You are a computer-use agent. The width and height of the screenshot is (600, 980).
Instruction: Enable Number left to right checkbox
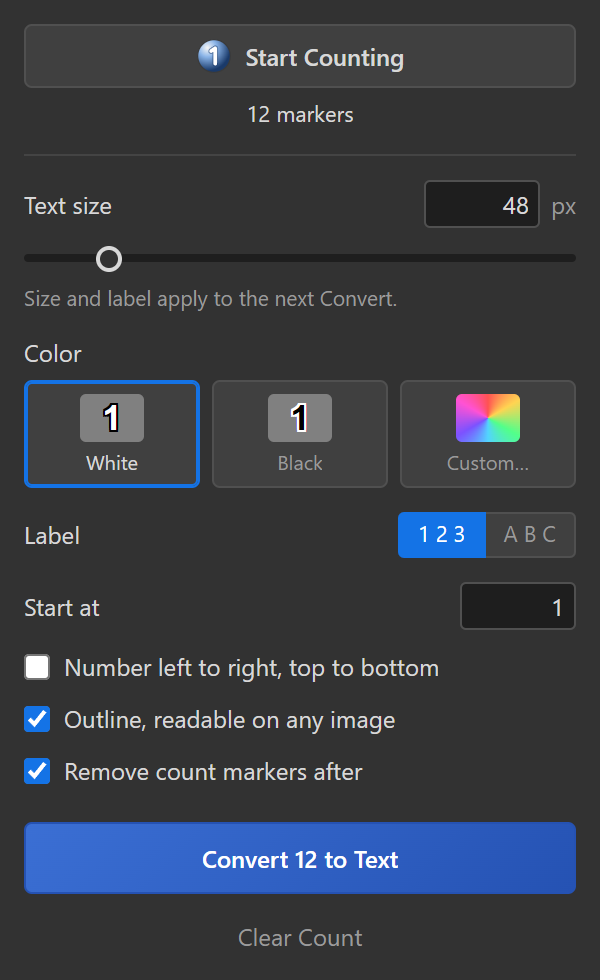[38, 667]
